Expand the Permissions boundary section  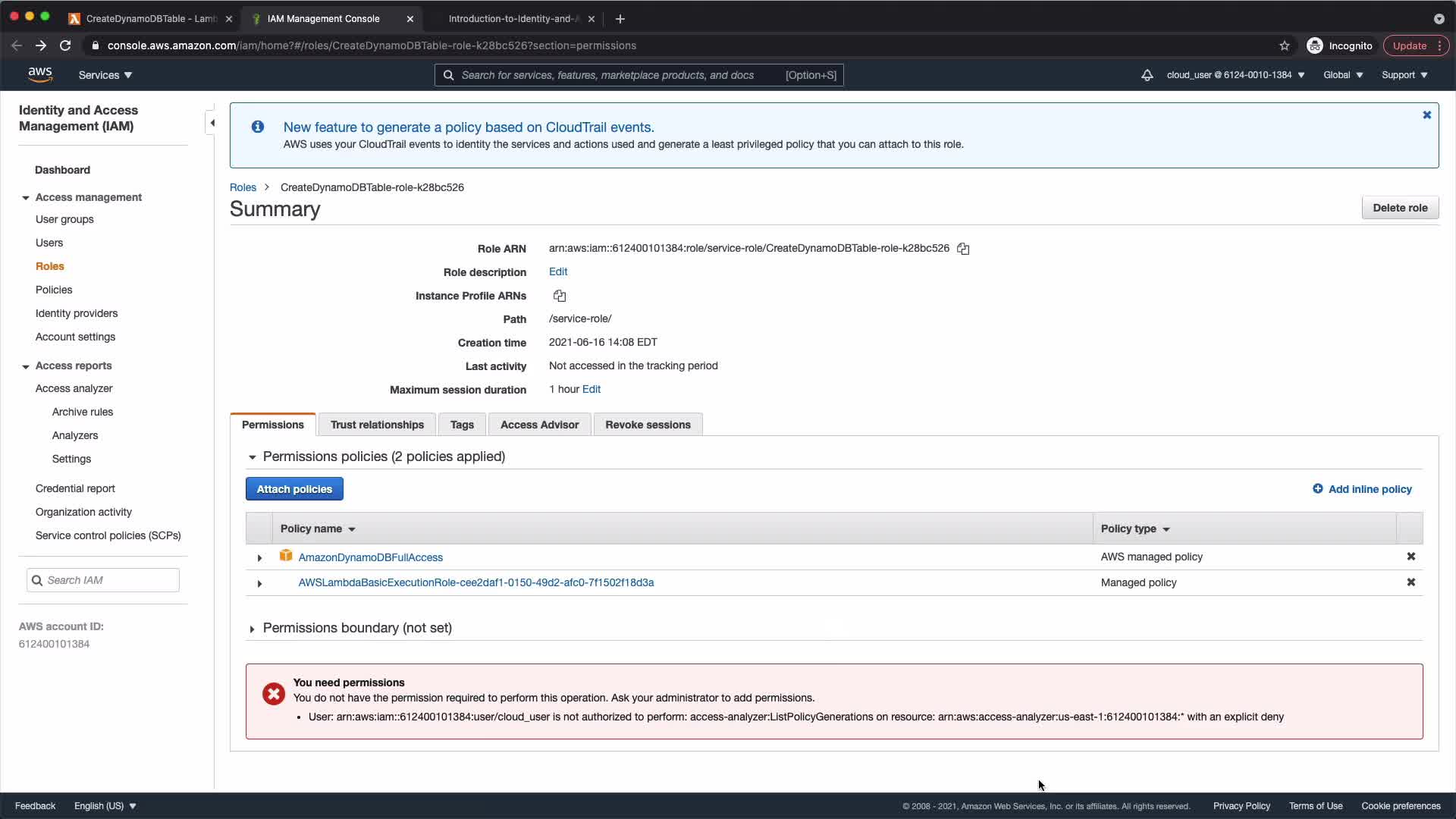252,629
